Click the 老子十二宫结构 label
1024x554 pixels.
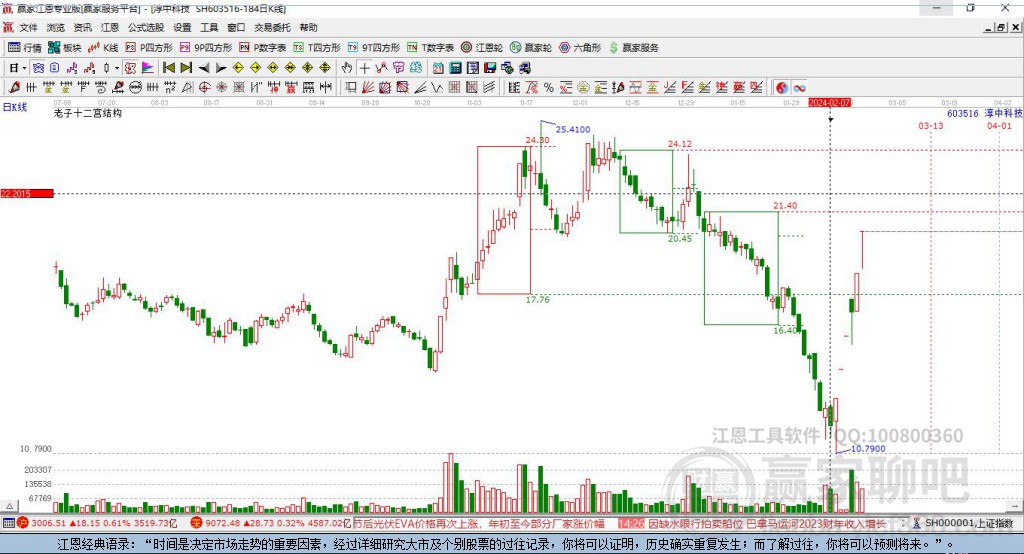[x=88, y=113]
